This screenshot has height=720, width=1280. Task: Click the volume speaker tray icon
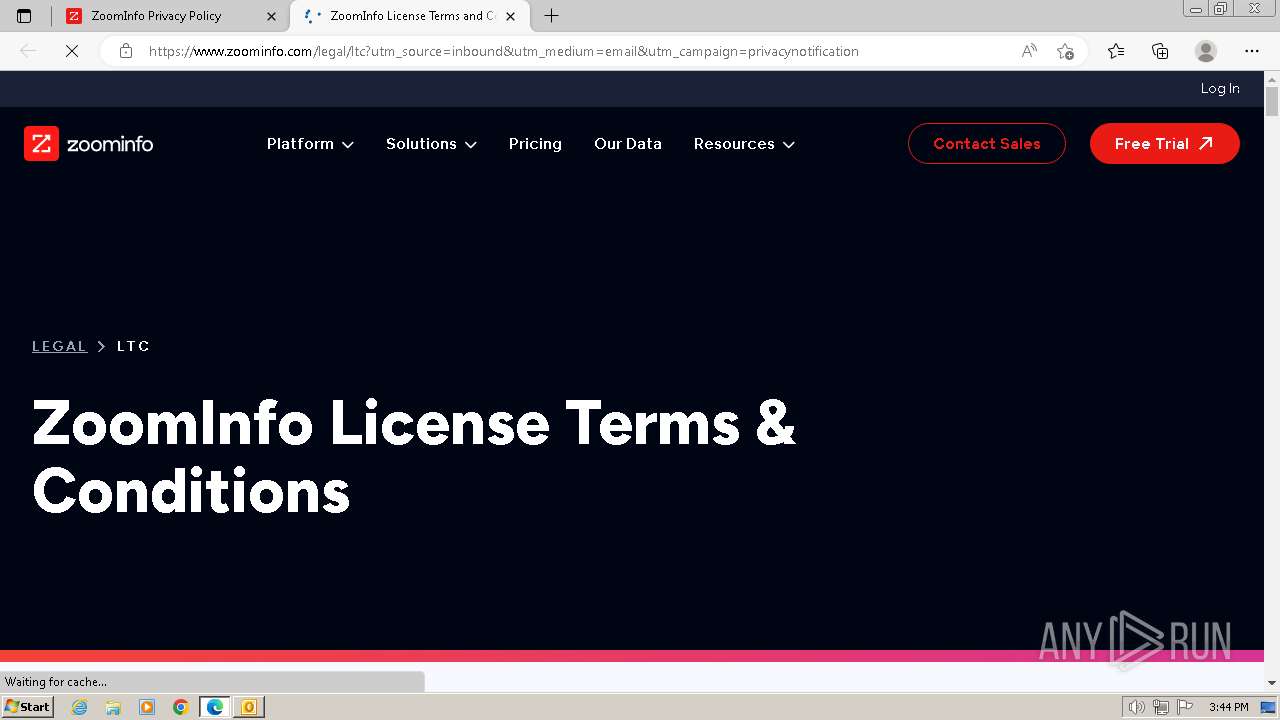(1138, 707)
